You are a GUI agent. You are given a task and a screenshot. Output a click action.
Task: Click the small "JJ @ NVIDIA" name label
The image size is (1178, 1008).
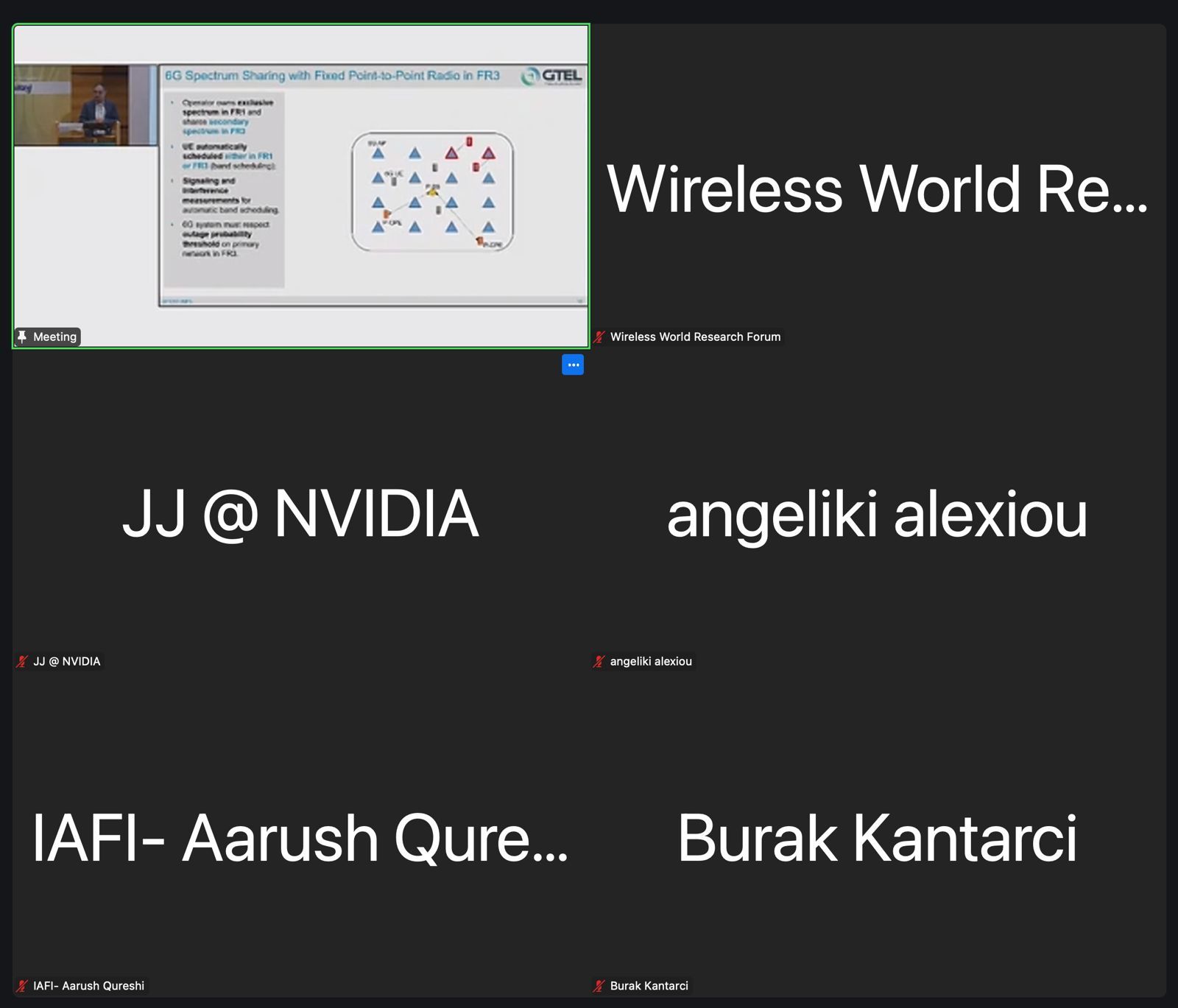pos(66,661)
